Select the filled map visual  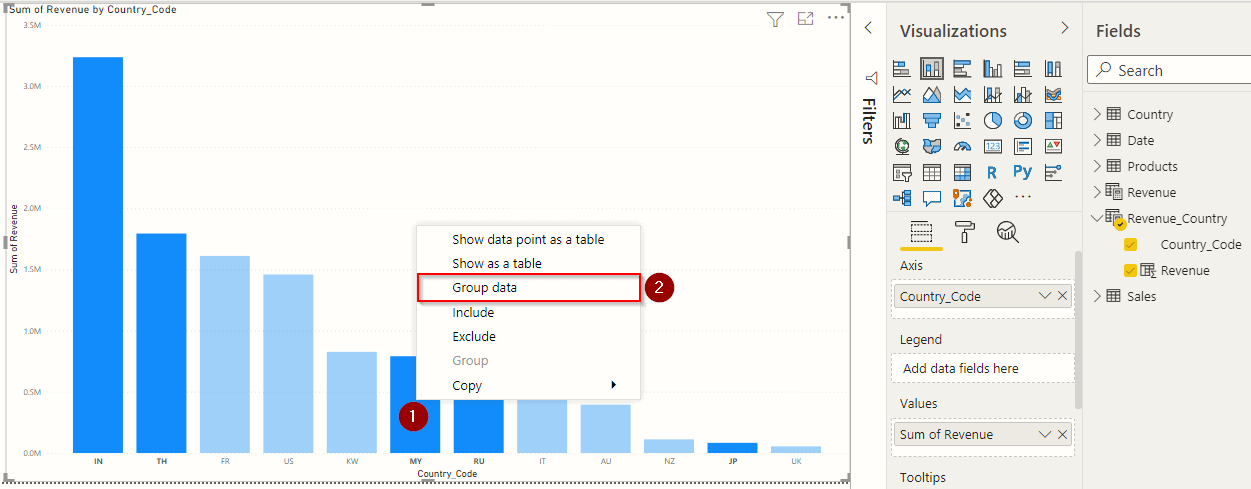tap(932, 146)
